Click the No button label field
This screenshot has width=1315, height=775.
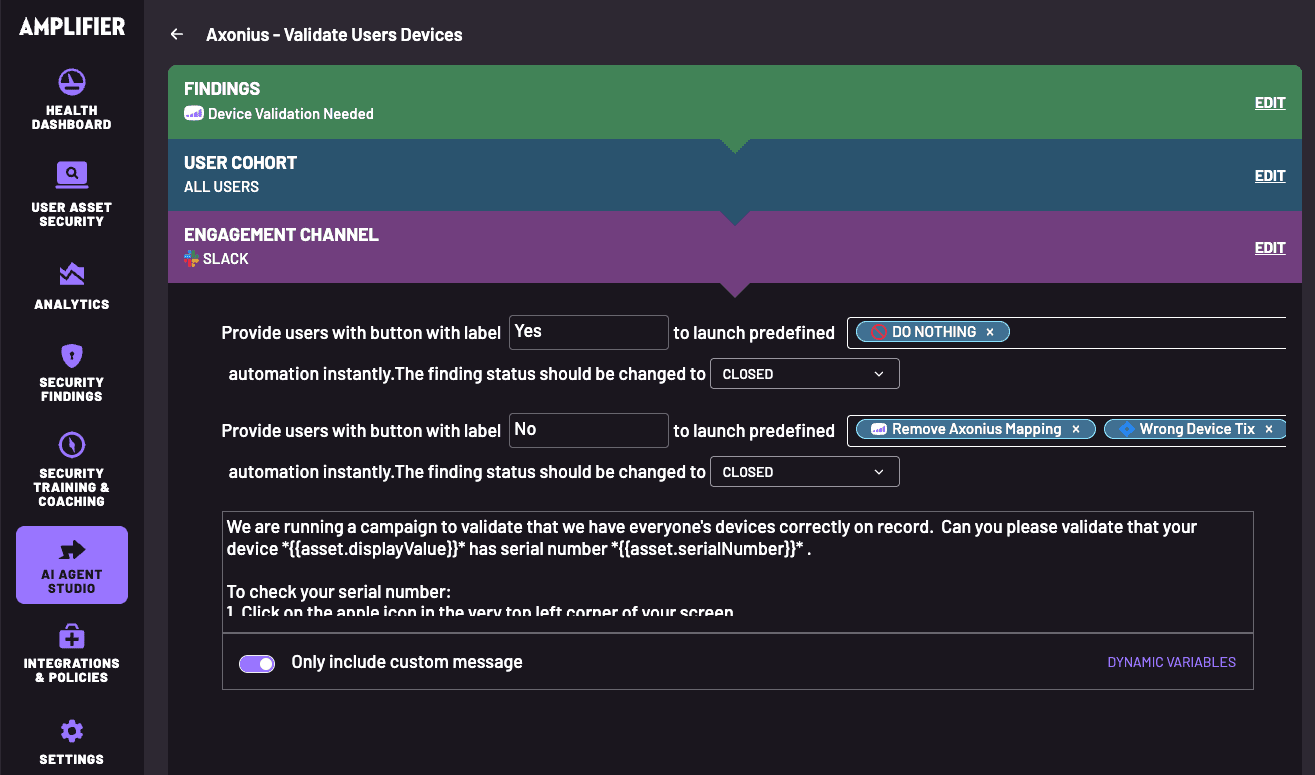(589, 430)
